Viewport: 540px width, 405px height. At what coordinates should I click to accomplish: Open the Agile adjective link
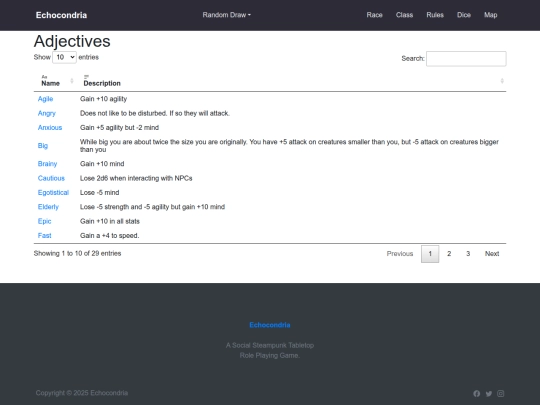(x=45, y=99)
